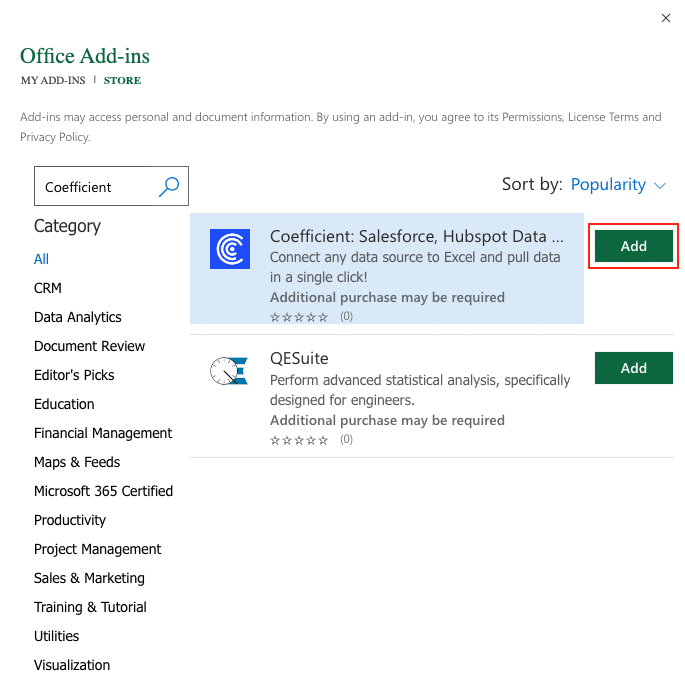Screen dimensions: 685x699
Task: Click the search magnifier icon
Action: pos(169,186)
